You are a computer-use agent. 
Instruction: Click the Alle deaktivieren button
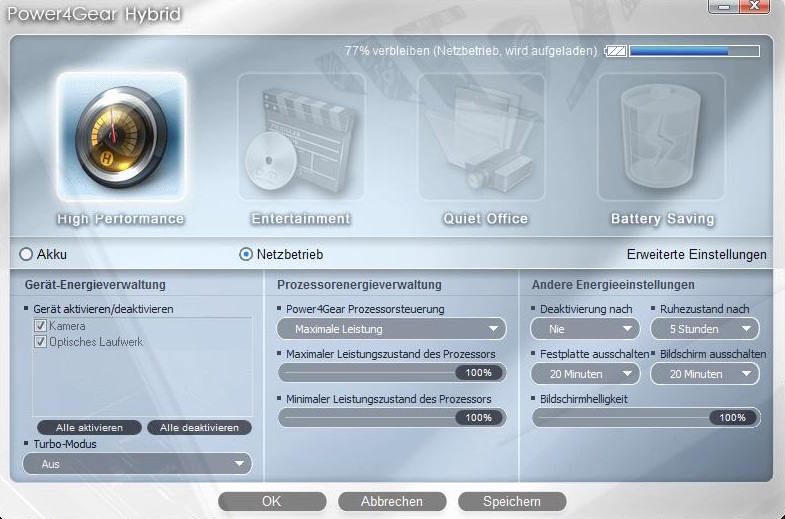click(x=199, y=427)
